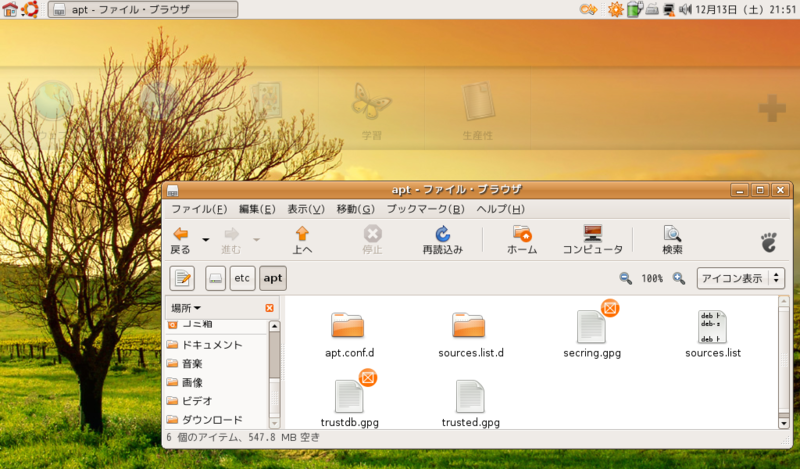Select the apt.conf.d folder icon

tap(347, 325)
